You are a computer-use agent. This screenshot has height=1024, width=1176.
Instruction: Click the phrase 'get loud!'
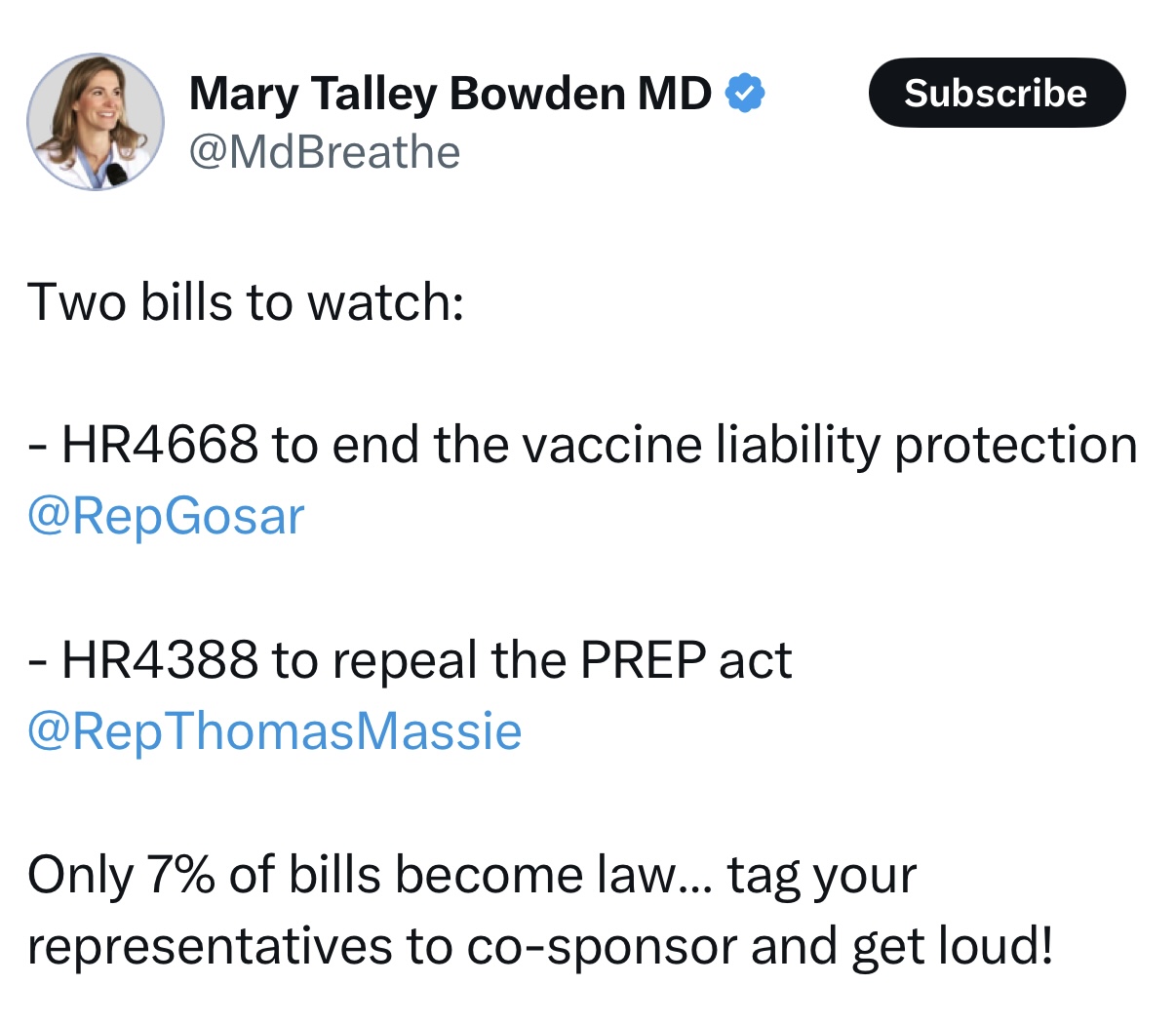tap(953, 946)
